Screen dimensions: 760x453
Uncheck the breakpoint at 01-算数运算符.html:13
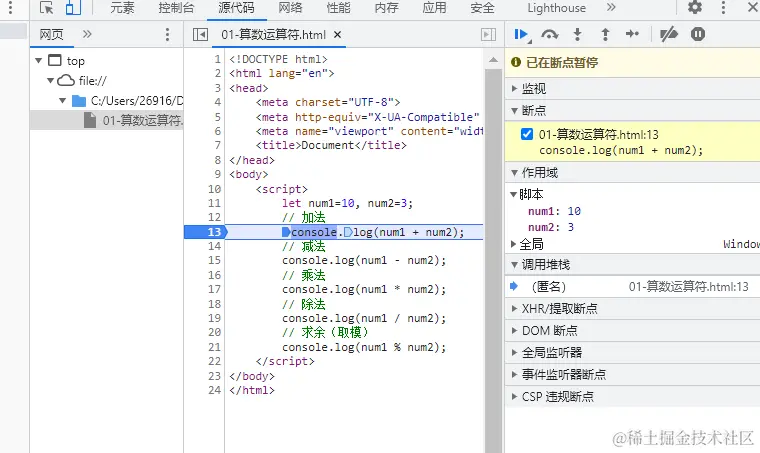(527, 134)
